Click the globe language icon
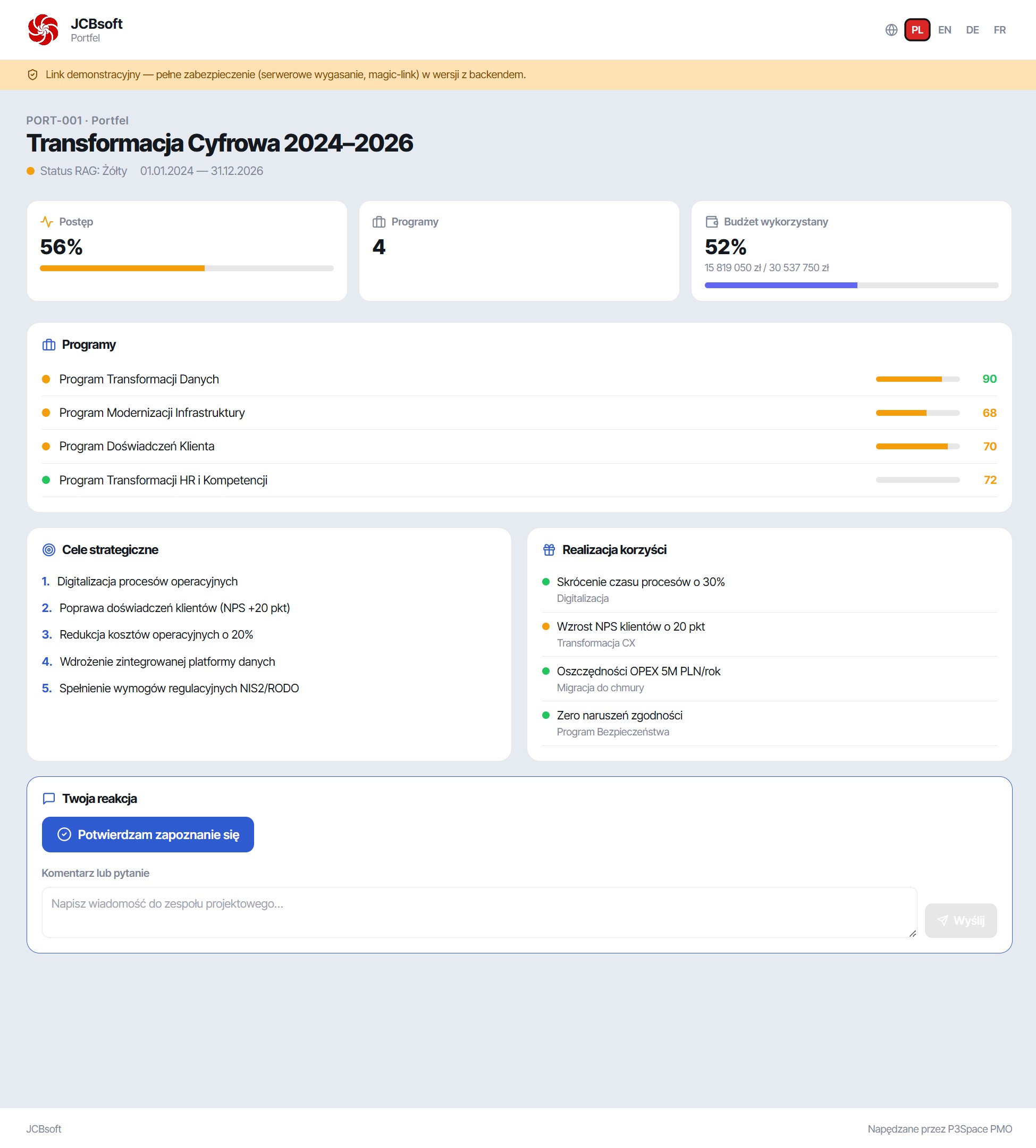Screen dimensions: 1036x1148 coord(891,30)
